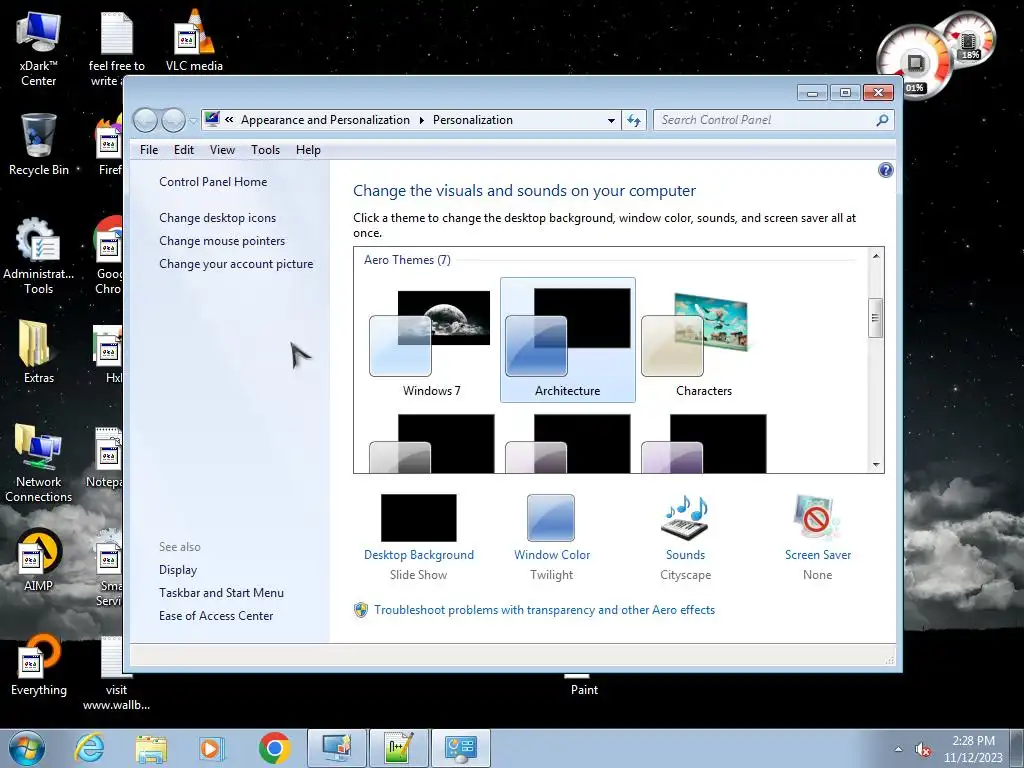Go to Control Panel Home
Image resolution: width=1024 pixels, height=768 pixels.
[213, 182]
